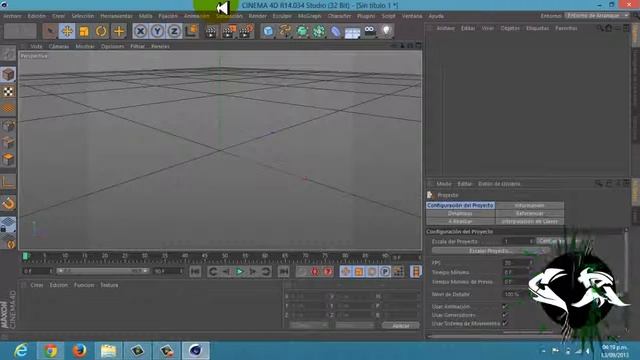Click the Aplicar button in coordinates

coord(400,326)
